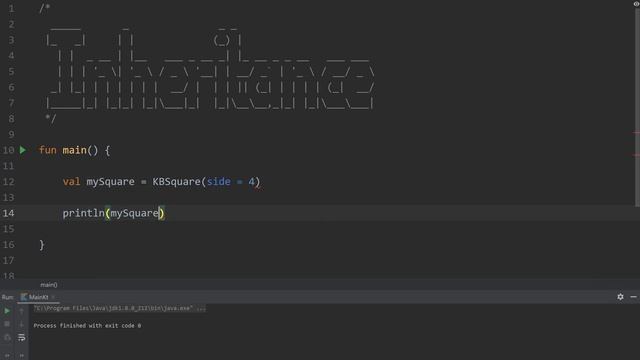Click the inspection eye icon at top right
This screenshot has height=360, width=640.
(x=636, y=4)
